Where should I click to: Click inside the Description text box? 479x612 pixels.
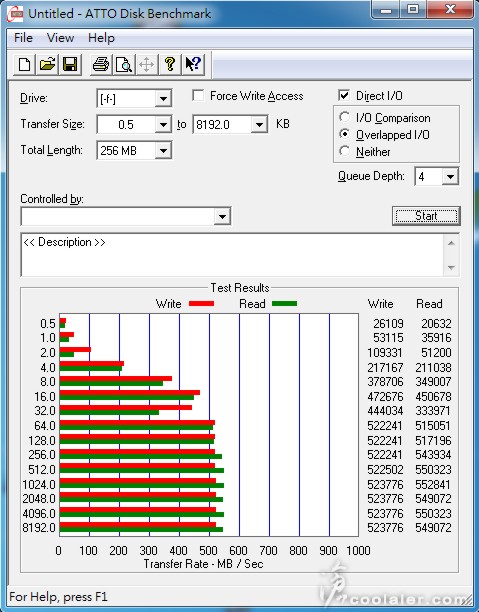pyautogui.click(x=232, y=255)
